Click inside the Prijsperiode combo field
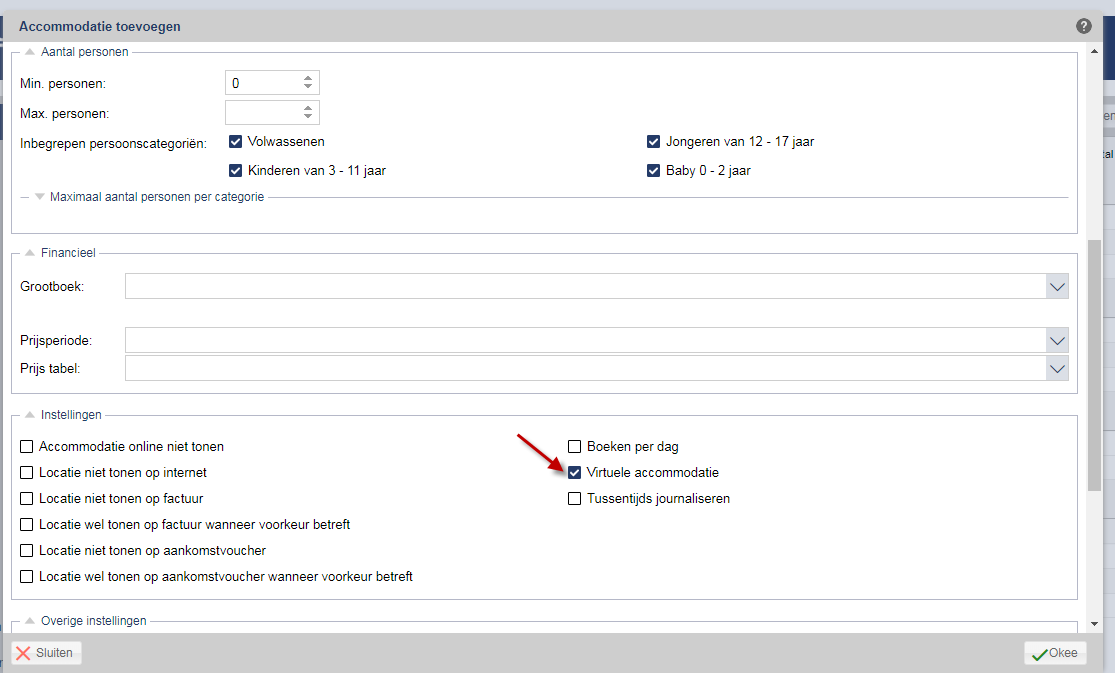This screenshot has height=673, width=1115. tap(586, 341)
